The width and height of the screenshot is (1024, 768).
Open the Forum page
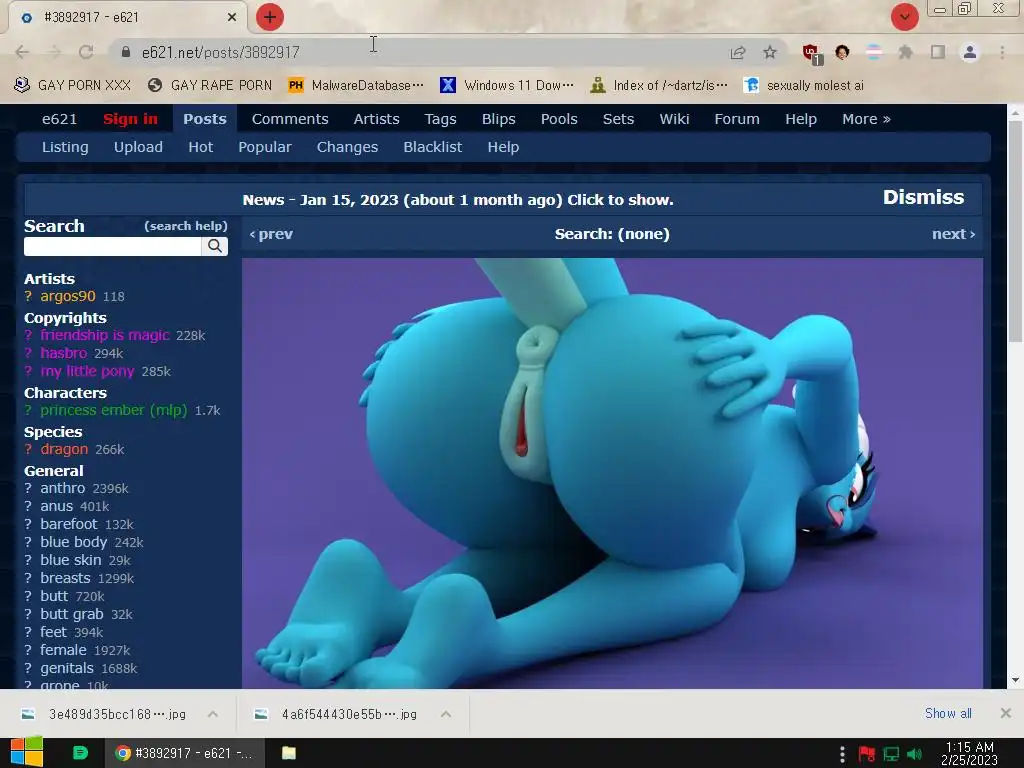737,119
